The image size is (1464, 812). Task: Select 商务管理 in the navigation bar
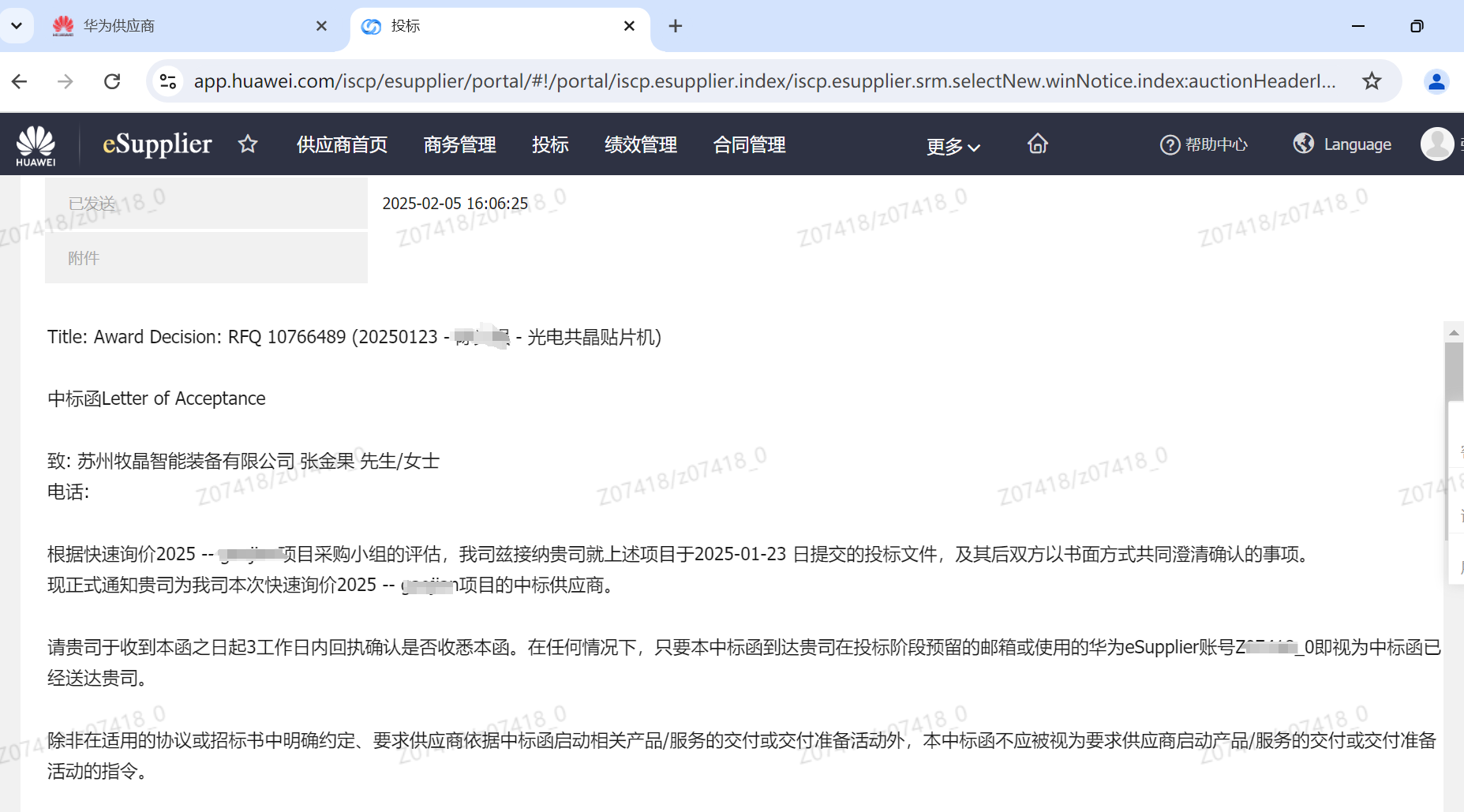click(x=459, y=145)
